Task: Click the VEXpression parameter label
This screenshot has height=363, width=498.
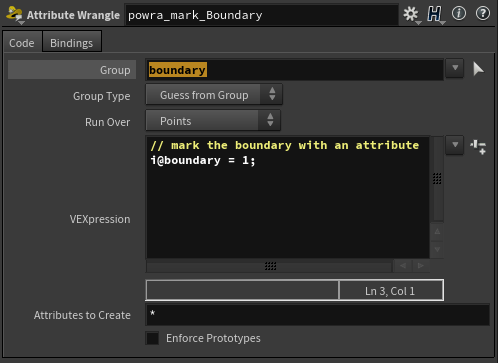Action: point(100,219)
